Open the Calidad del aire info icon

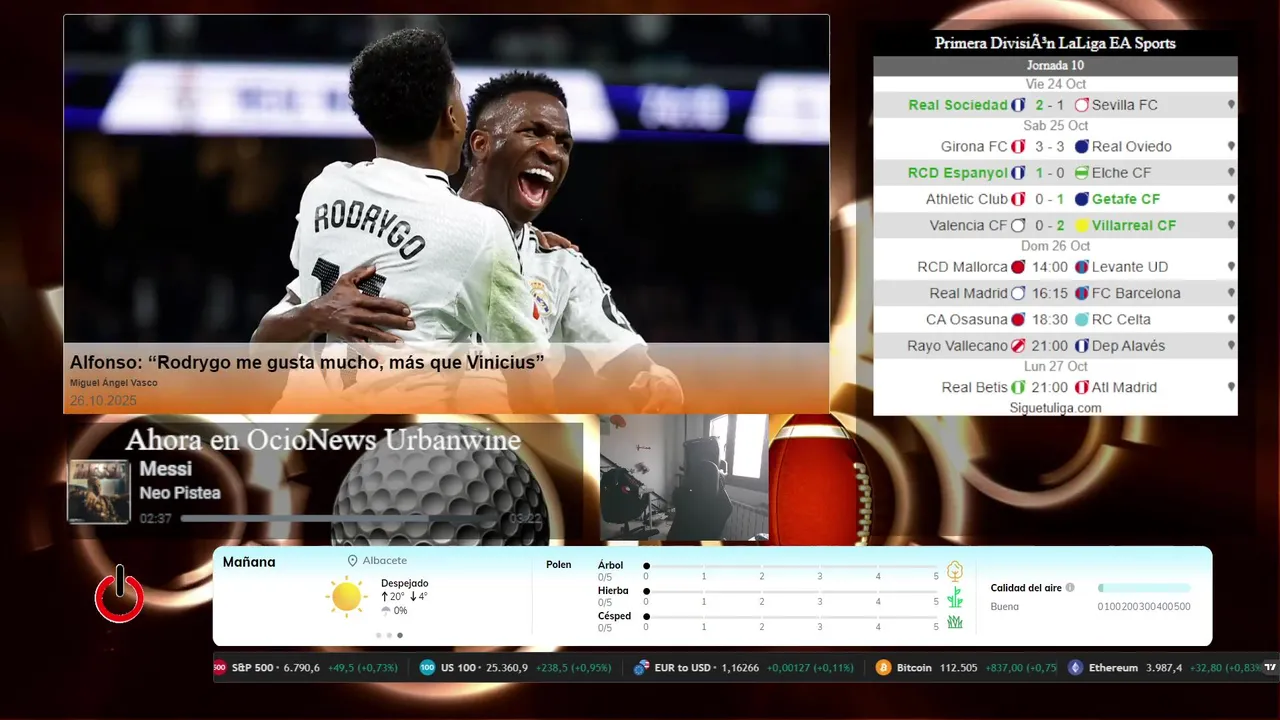[x=1070, y=588]
